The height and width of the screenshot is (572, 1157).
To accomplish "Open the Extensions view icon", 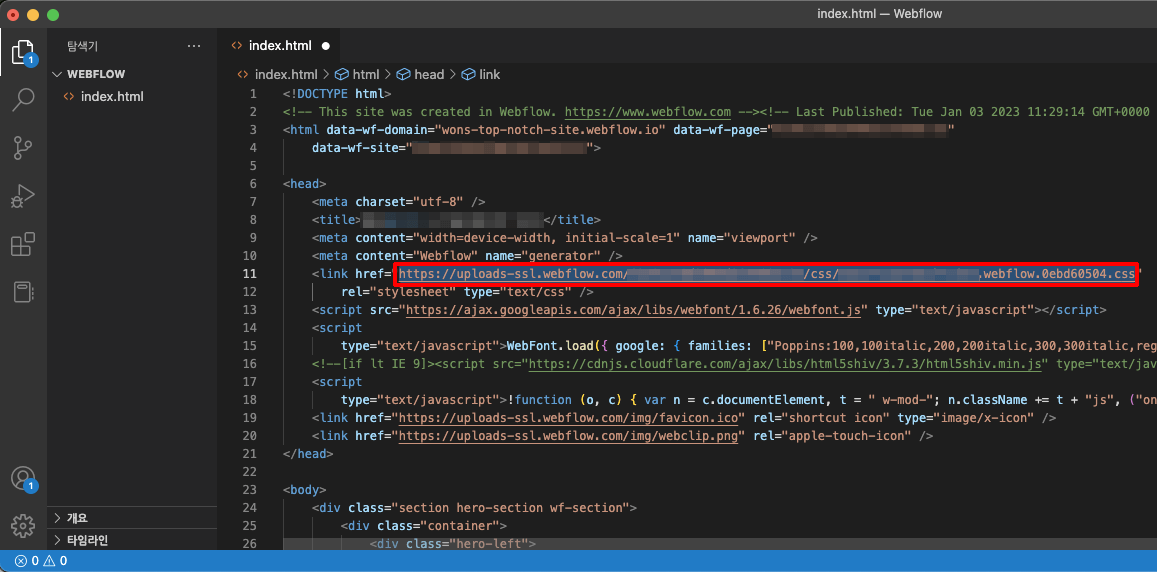I will 24,244.
